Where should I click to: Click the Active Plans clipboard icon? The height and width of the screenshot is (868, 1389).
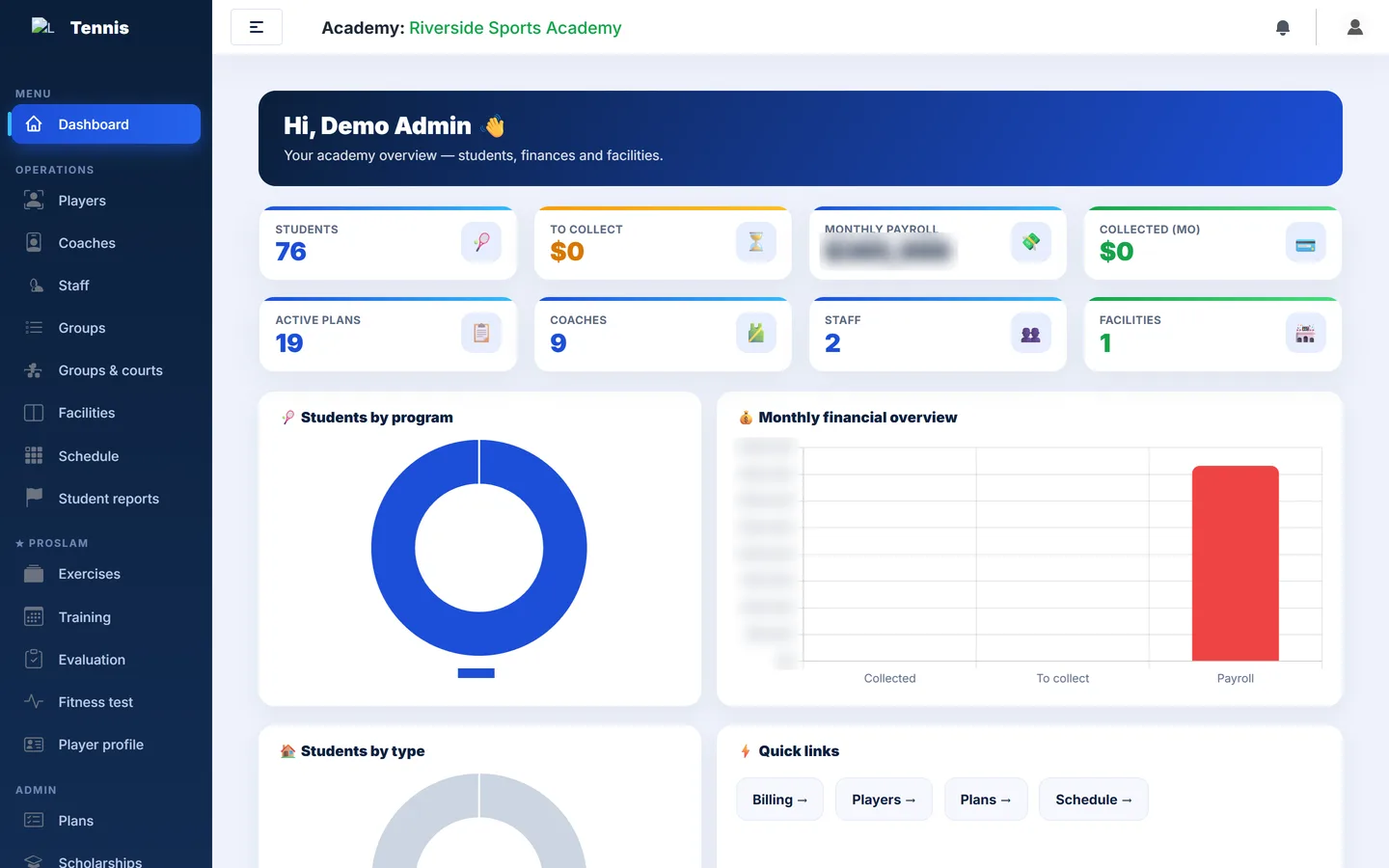pyautogui.click(x=481, y=333)
